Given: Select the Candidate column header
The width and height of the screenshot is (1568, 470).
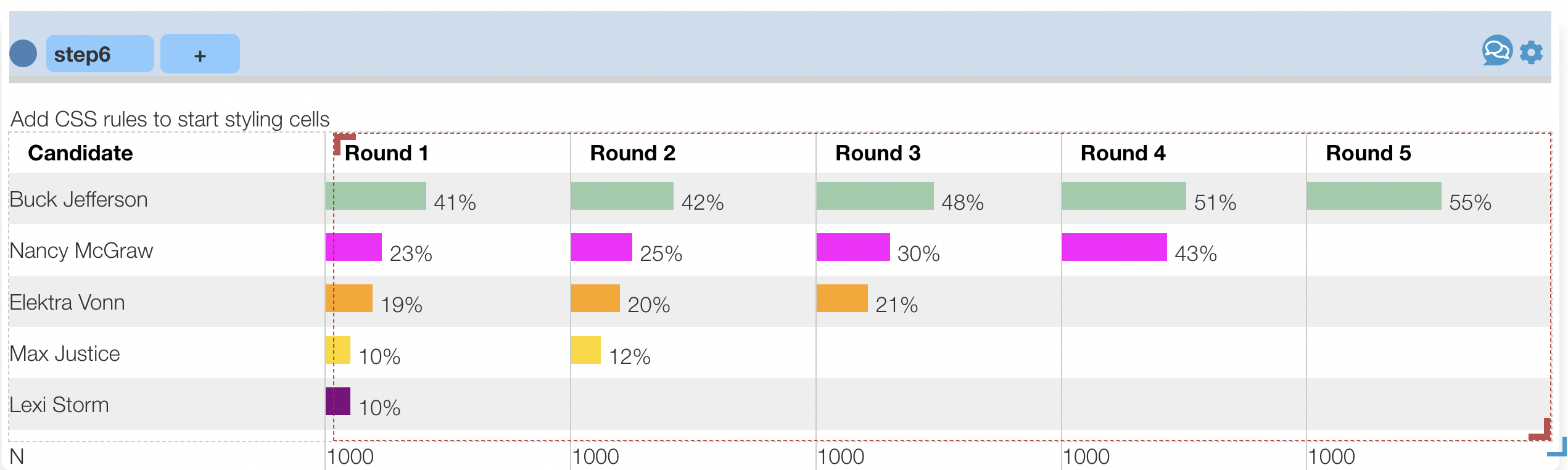Looking at the screenshot, I should (80, 153).
